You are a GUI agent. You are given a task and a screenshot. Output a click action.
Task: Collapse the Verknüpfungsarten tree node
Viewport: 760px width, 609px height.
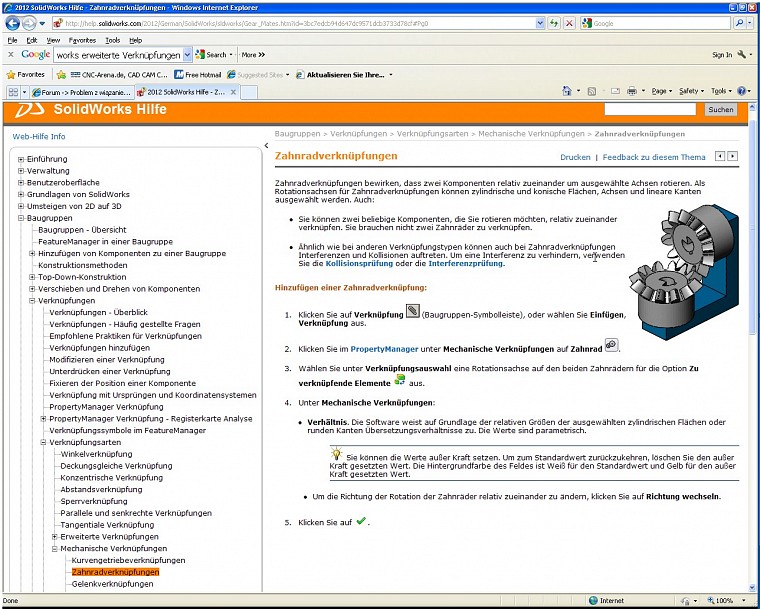(43, 442)
